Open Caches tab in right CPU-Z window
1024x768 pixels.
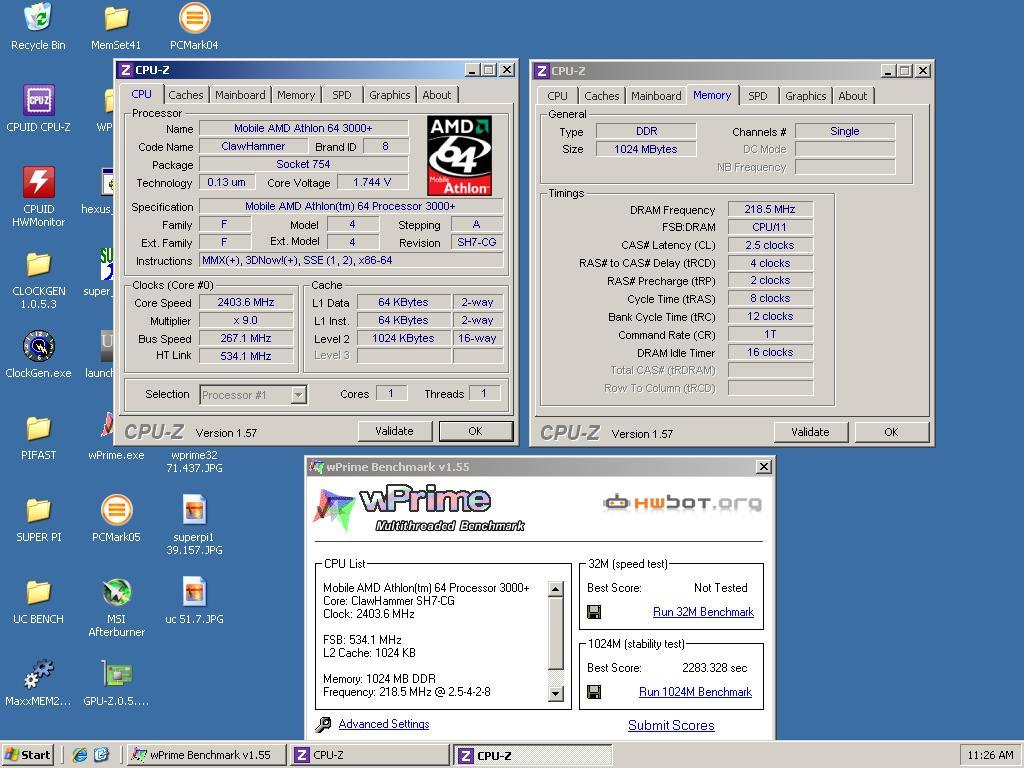(x=601, y=96)
